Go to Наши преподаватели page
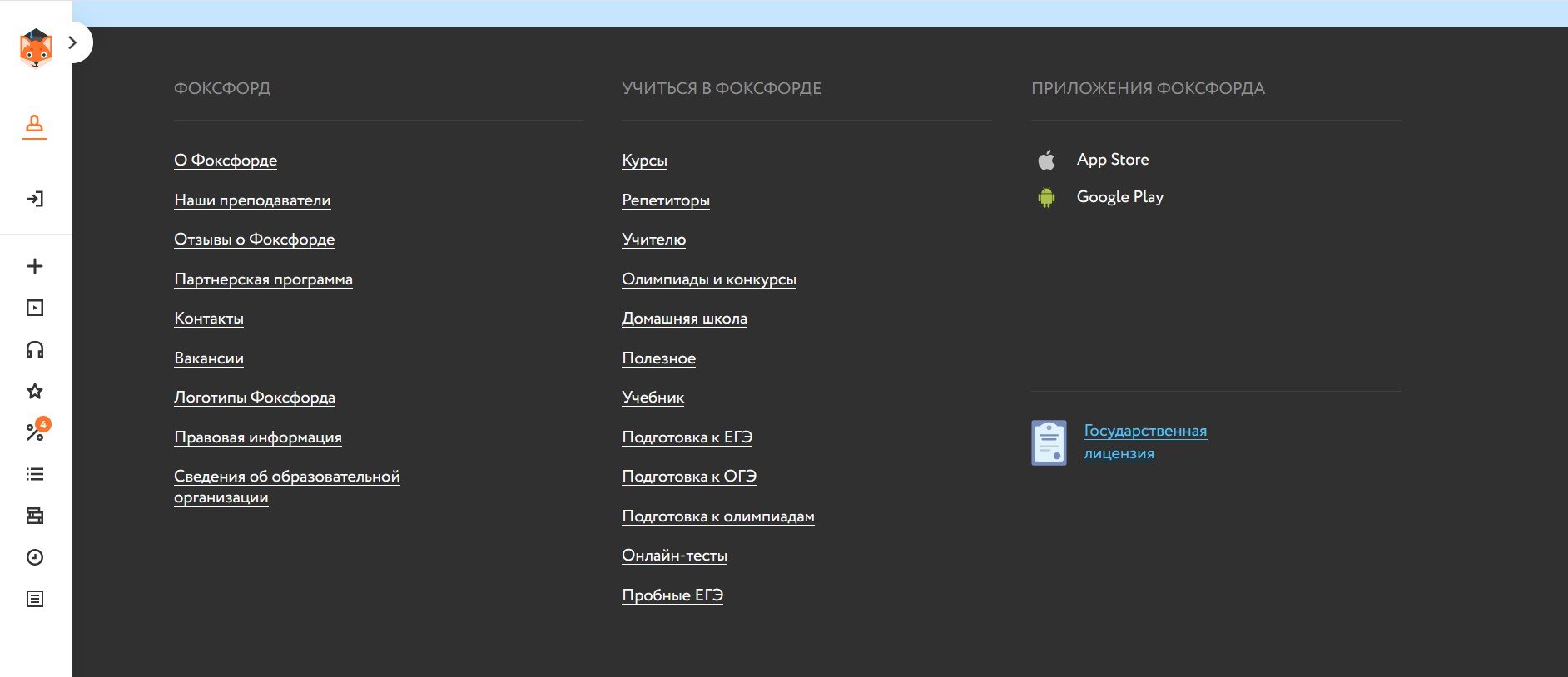Viewport: 1568px width, 677px height. click(x=252, y=200)
